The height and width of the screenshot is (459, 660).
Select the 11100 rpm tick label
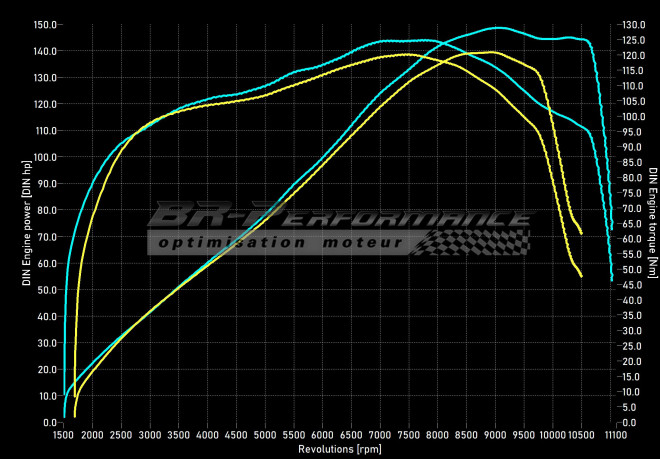(615, 435)
